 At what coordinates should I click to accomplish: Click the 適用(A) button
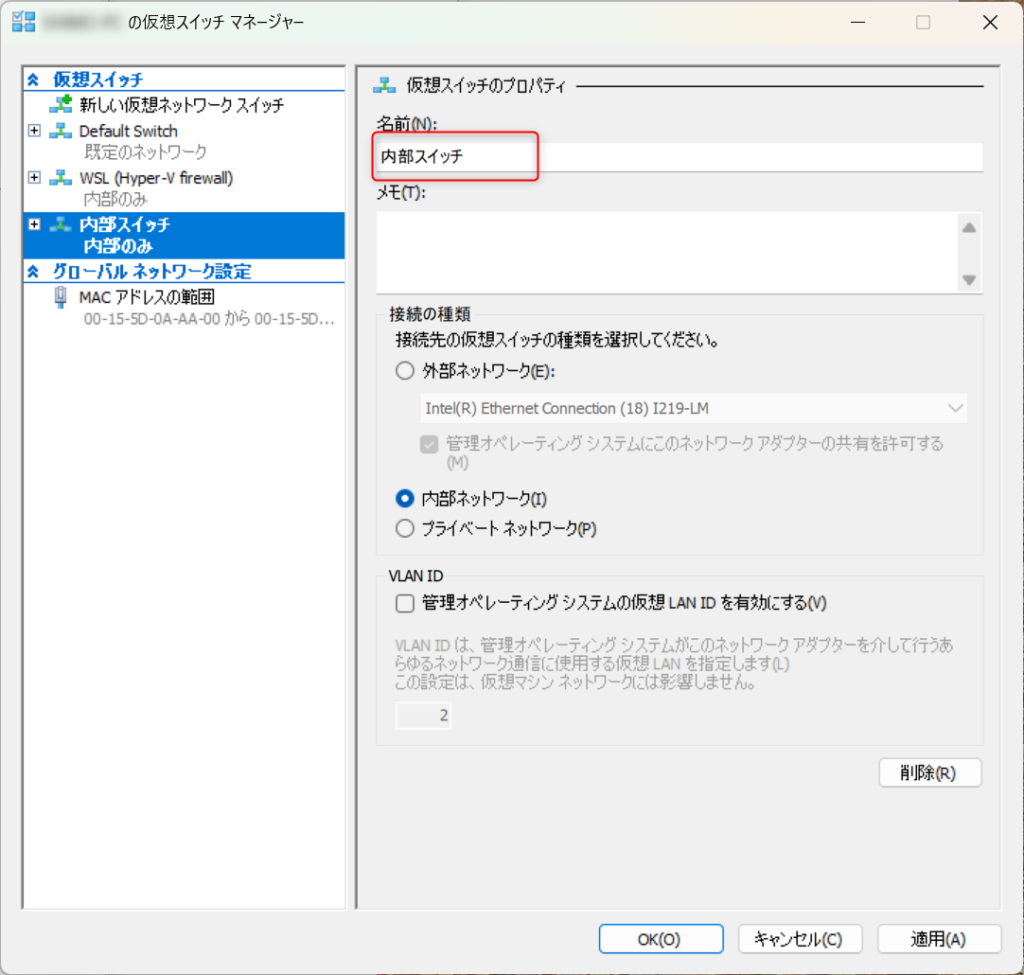[x=938, y=939]
